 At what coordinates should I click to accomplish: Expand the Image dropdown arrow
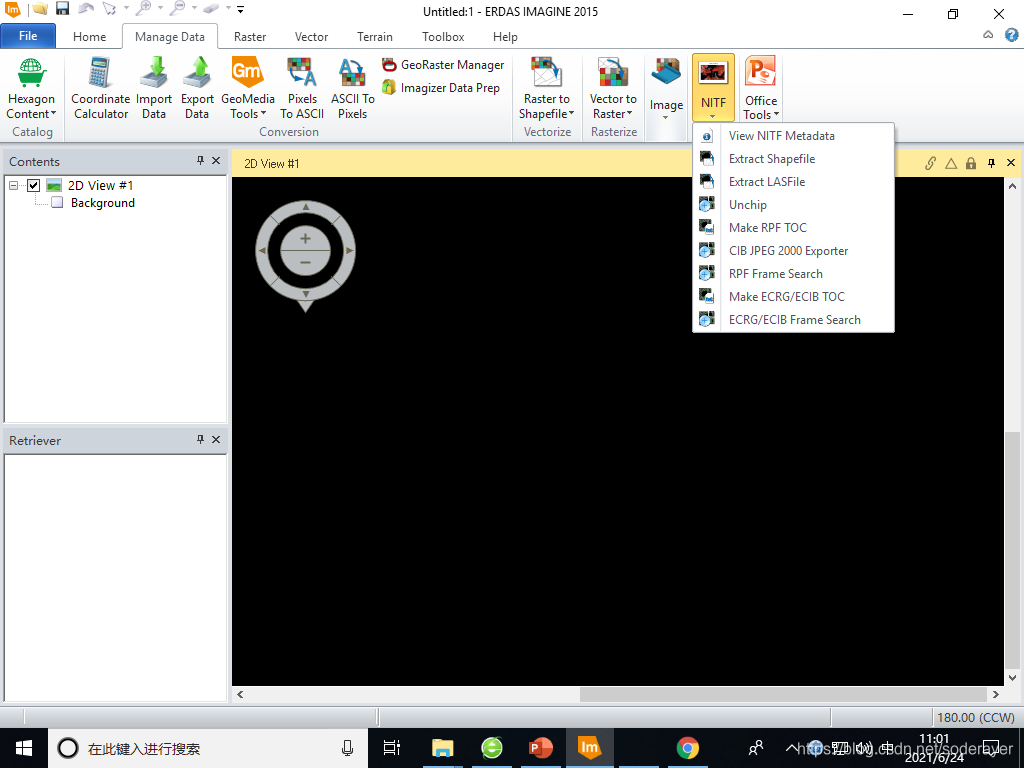(x=665, y=118)
